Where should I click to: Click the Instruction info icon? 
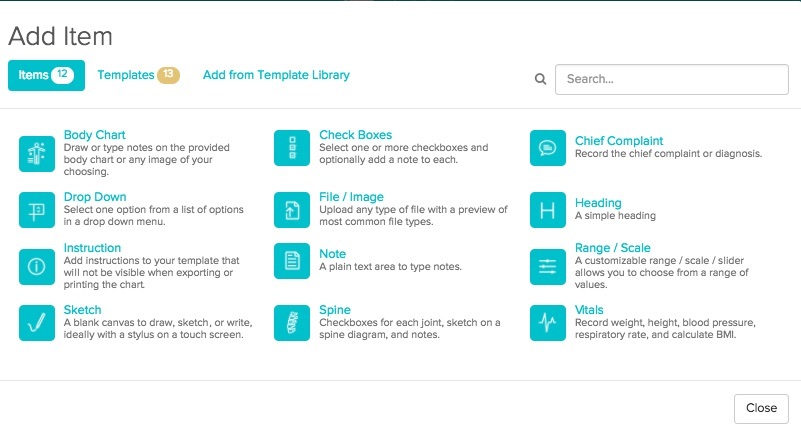tap(37, 266)
